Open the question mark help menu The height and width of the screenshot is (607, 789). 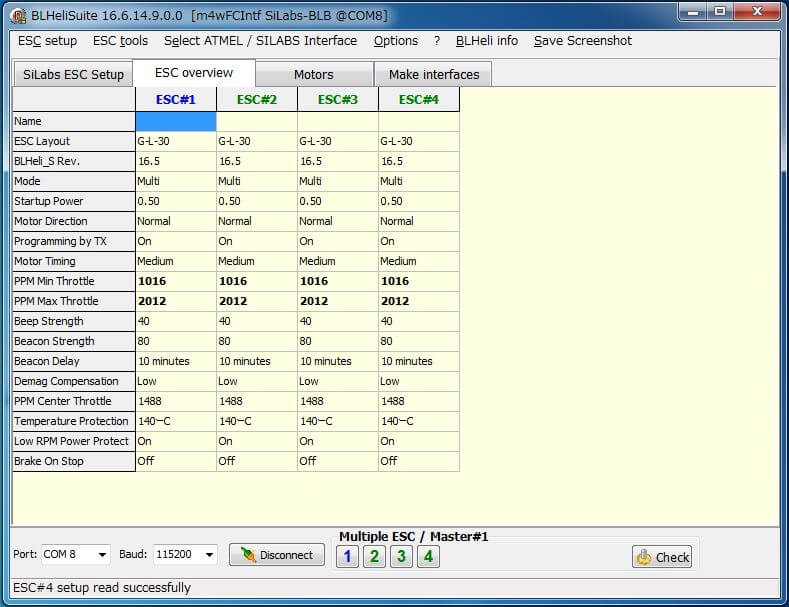pyautogui.click(x=437, y=41)
